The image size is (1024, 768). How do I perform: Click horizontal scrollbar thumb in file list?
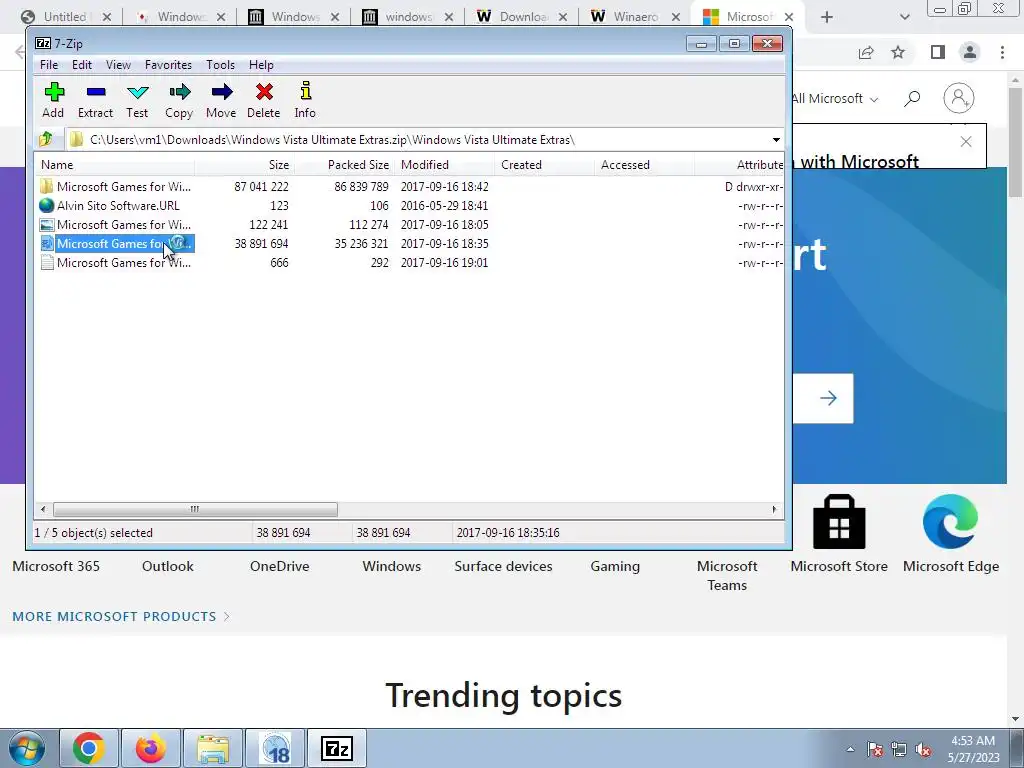coord(195,509)
